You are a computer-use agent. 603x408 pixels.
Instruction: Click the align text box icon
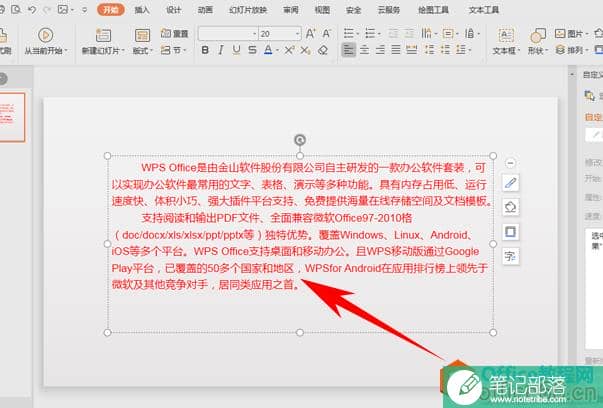448,33
